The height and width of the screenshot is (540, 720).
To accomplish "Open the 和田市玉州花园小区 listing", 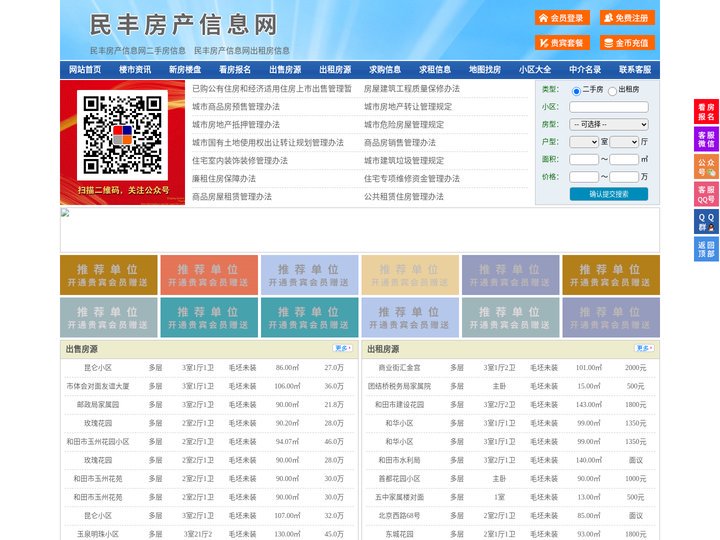I will coord(98,442).
